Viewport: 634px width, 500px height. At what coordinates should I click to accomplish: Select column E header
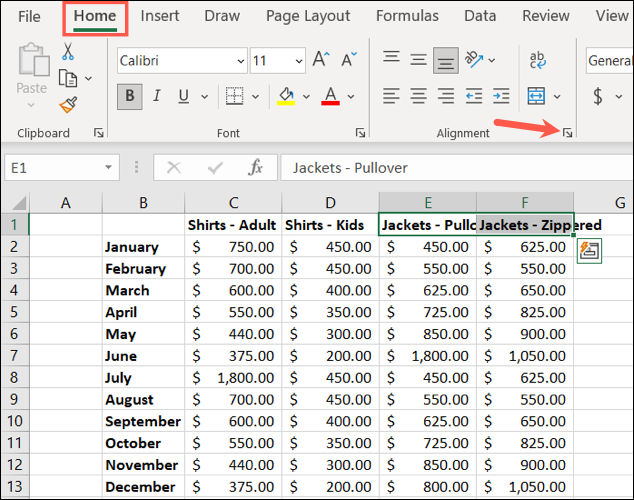(427, 203)
